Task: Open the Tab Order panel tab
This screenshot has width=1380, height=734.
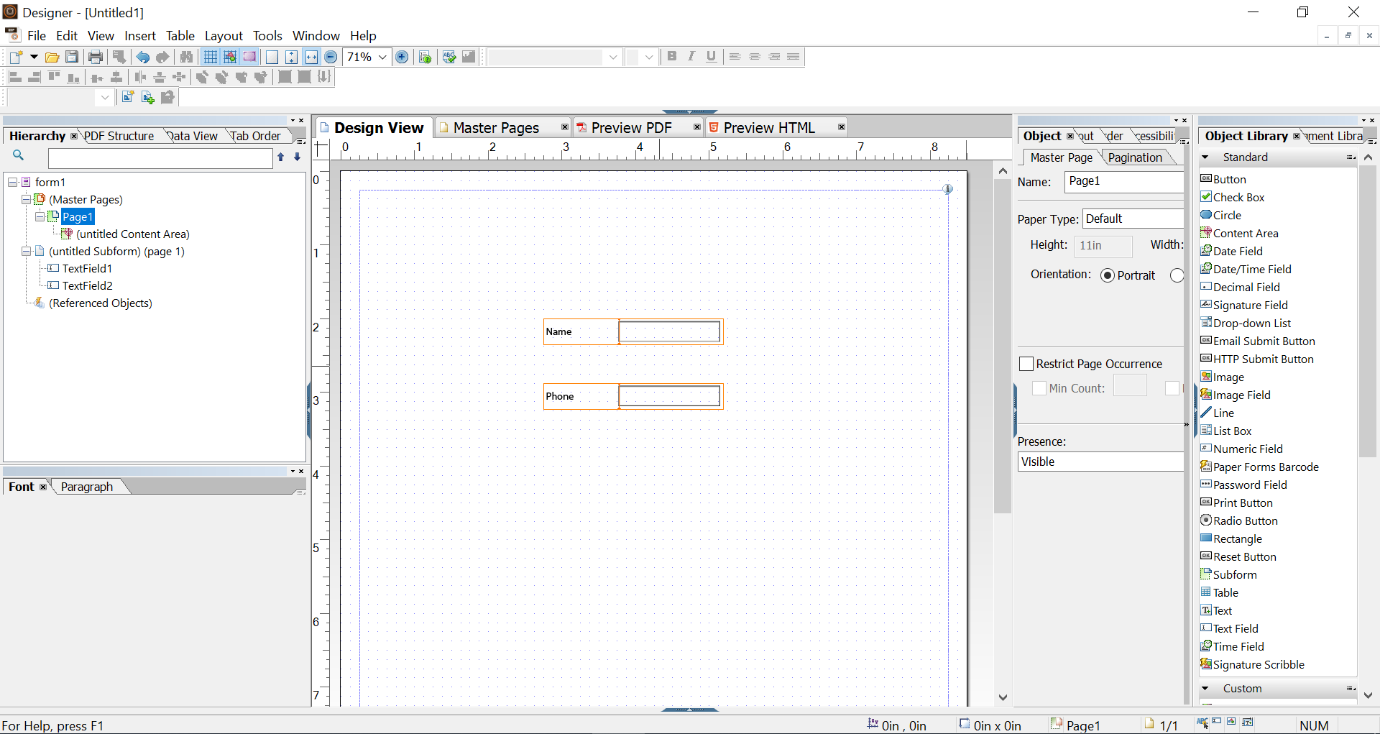Action: coord(257,136)
